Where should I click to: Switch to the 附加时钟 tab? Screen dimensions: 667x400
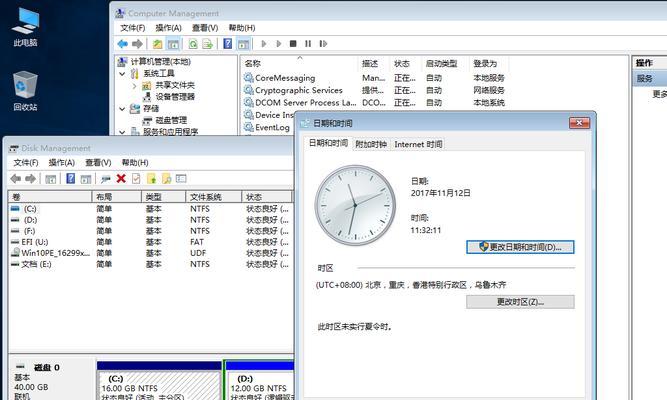tap(371, 144)
